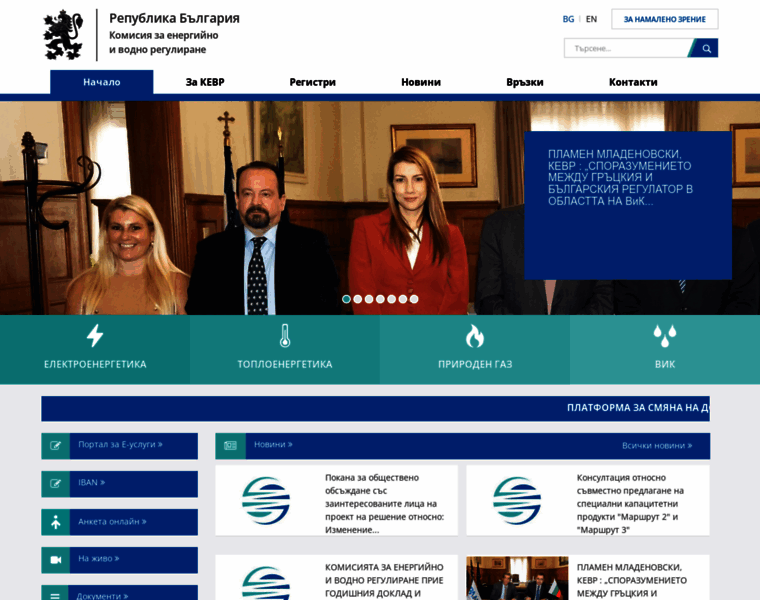Click the search magnifier button
Viewport: 760px width, 600px height.
click(x=706, y=48)
